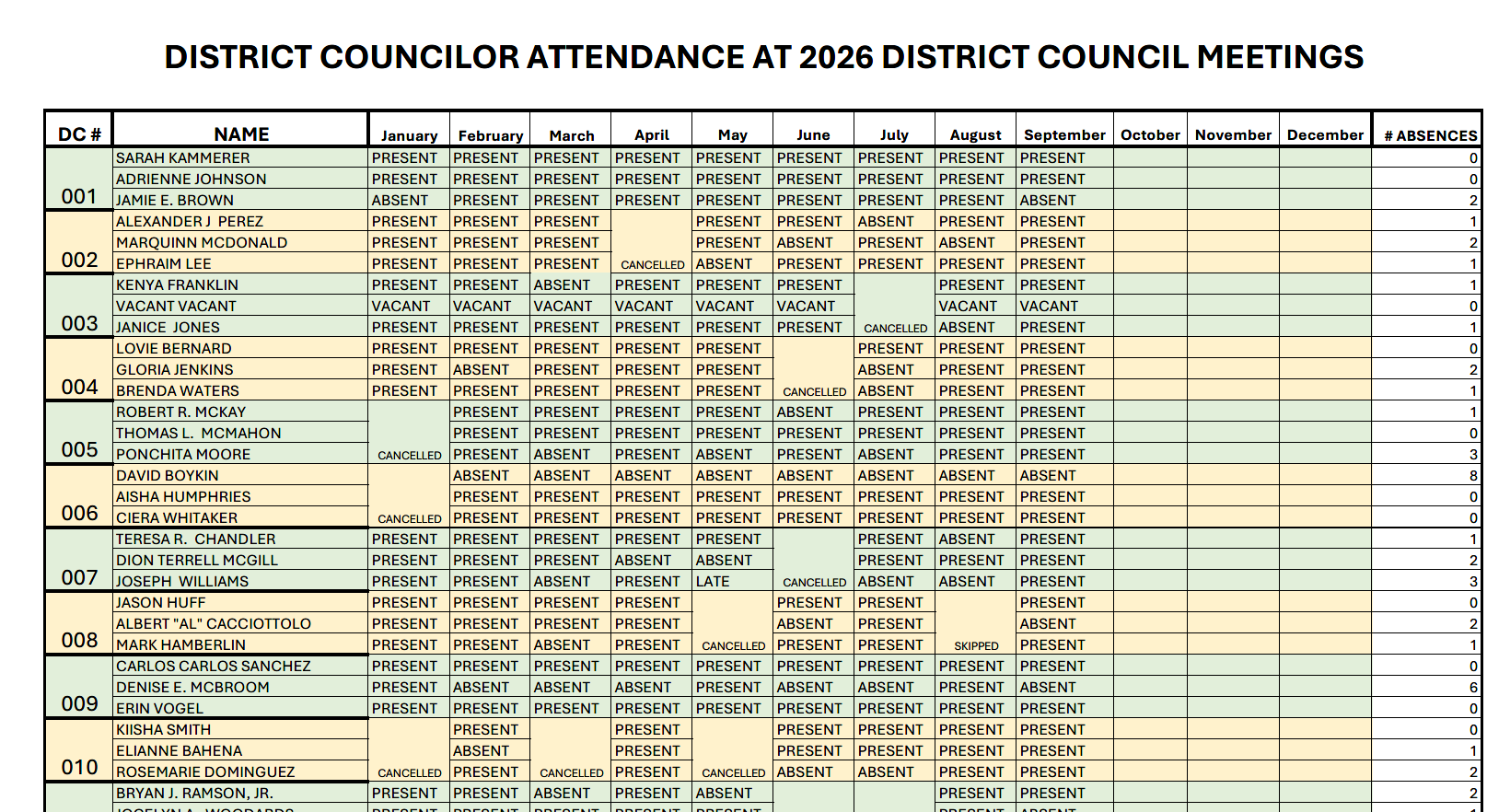
Task: Click the name CIERA WHITAKER
Action: (177, 518)
